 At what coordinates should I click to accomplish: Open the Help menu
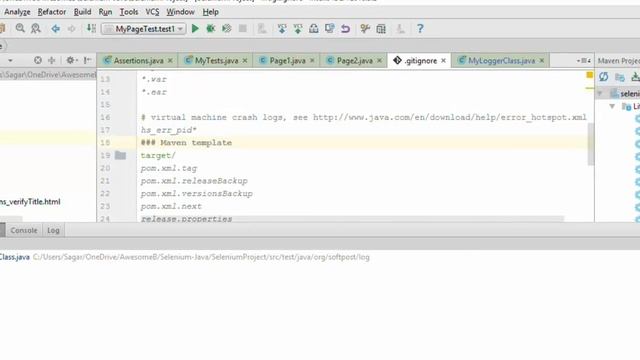[211, 12]
